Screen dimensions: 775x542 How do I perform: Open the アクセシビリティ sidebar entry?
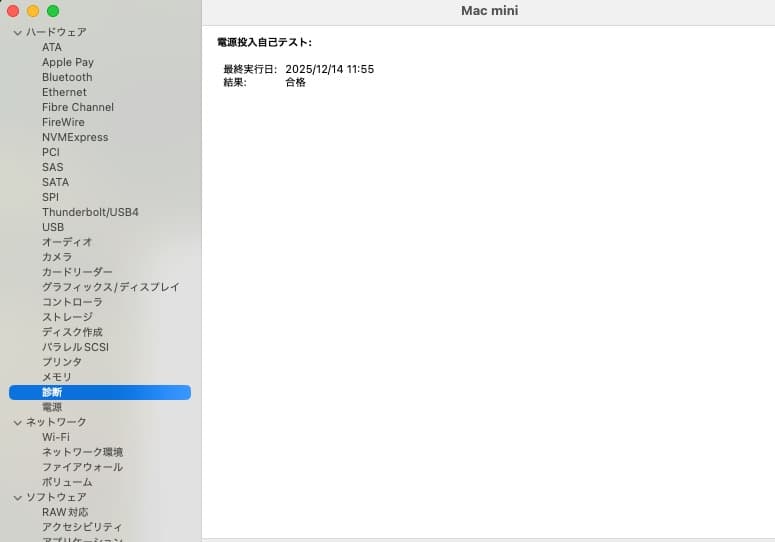82,527
